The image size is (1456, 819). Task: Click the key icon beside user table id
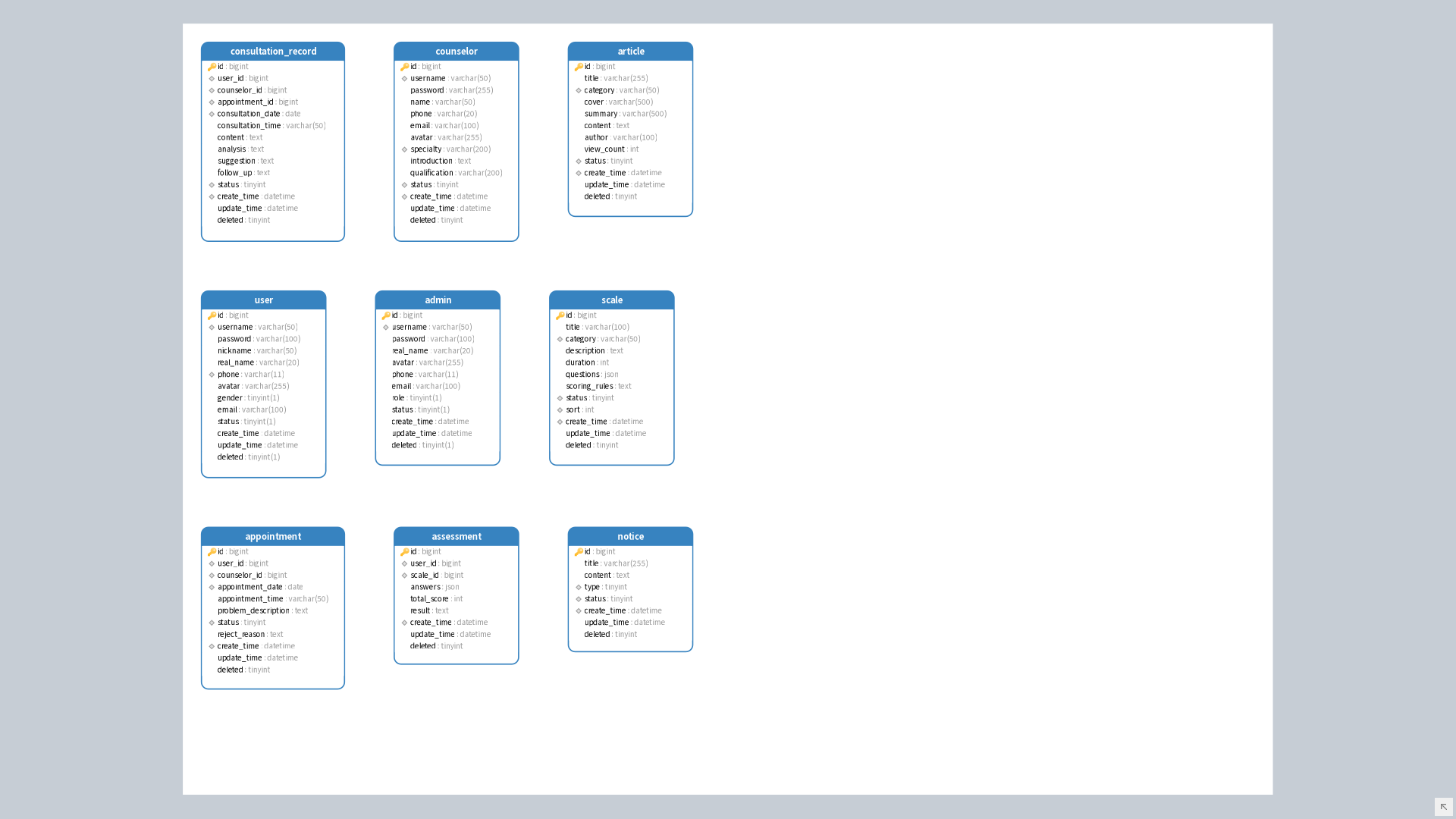pos(212,315)
